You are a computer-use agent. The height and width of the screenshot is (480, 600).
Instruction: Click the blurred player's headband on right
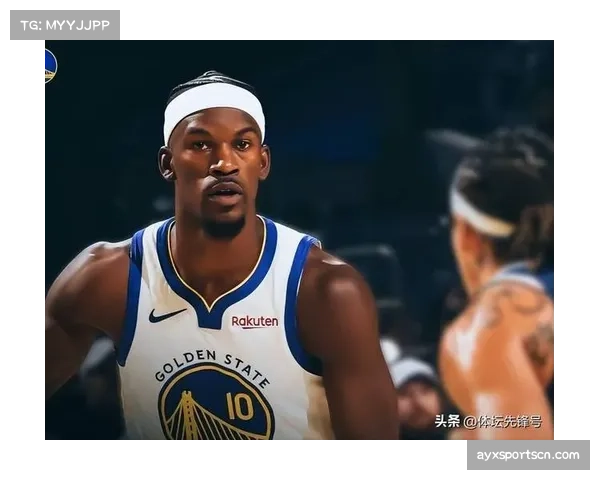[480, 214]
